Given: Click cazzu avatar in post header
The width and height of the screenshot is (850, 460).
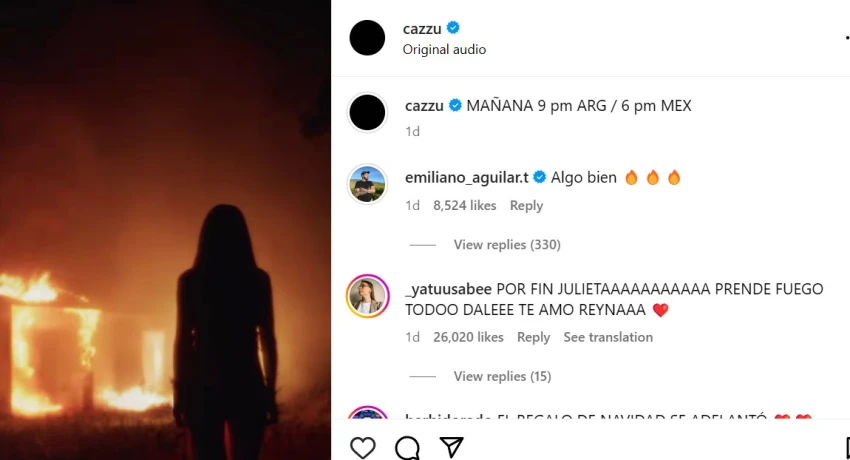Looking at the screenshot, I should pyautogui.click(x=367, y=38).
